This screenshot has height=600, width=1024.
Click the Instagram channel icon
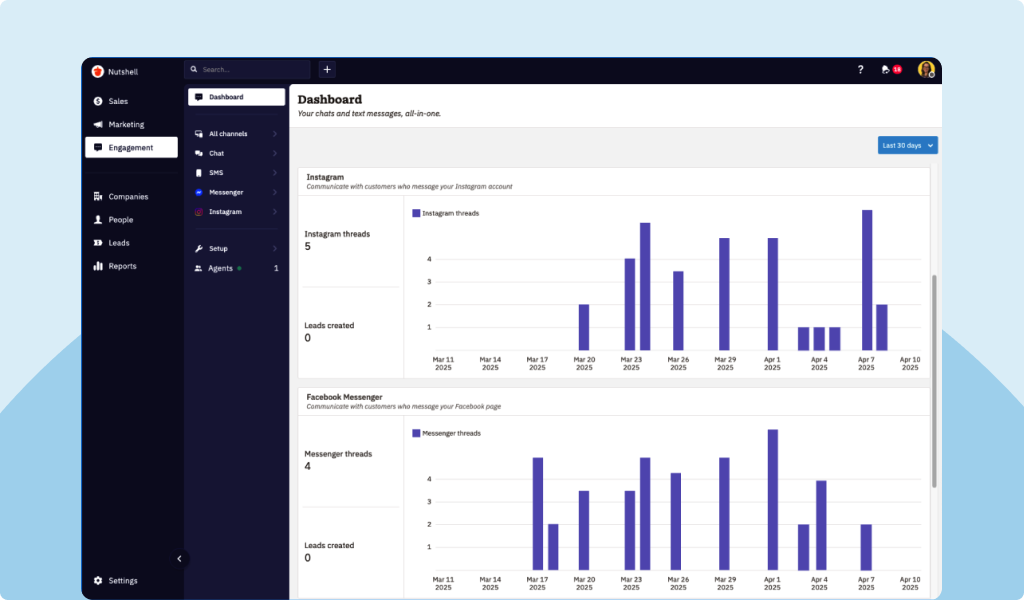pyautogui.click(x=201, y=211)
